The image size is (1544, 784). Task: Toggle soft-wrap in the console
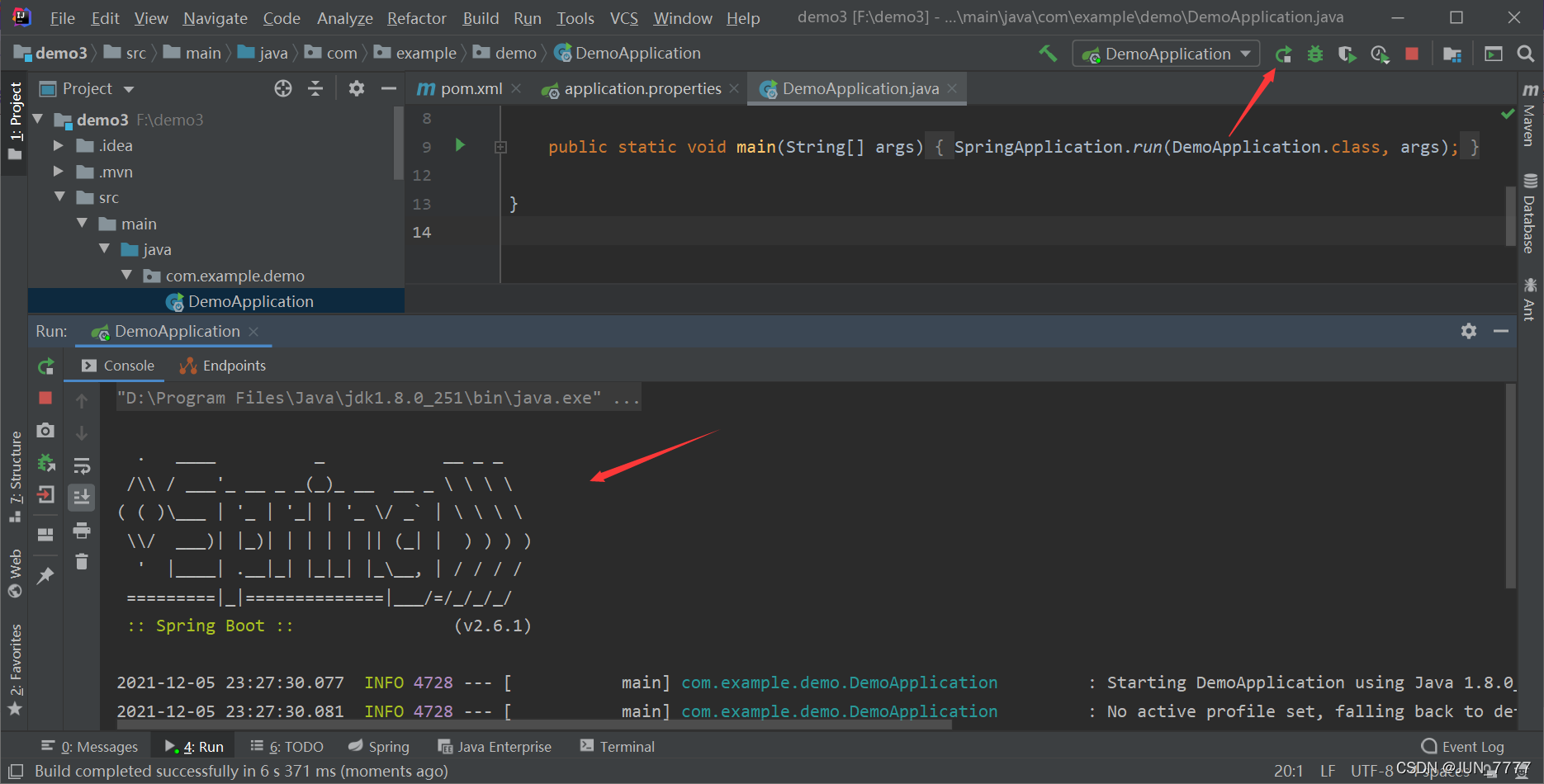pos(82,466)
